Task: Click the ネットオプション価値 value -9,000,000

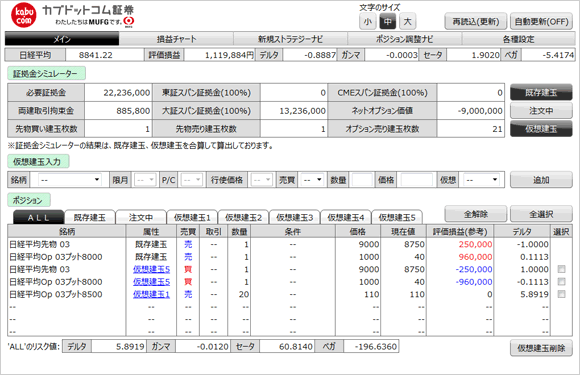Action: (x=480, y=111)
